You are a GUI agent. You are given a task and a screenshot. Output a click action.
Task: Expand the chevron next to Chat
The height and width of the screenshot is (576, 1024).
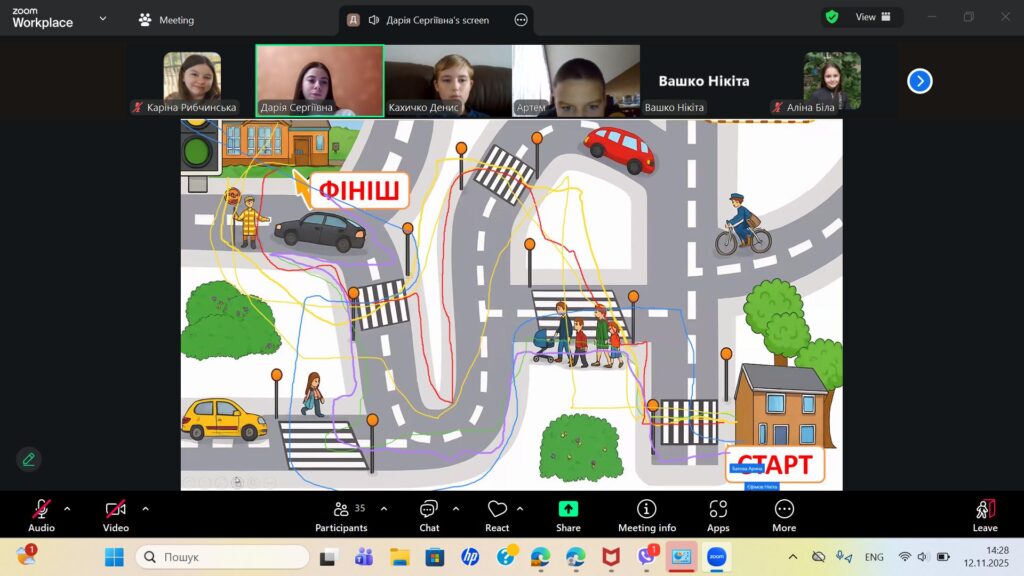(456, 509)
